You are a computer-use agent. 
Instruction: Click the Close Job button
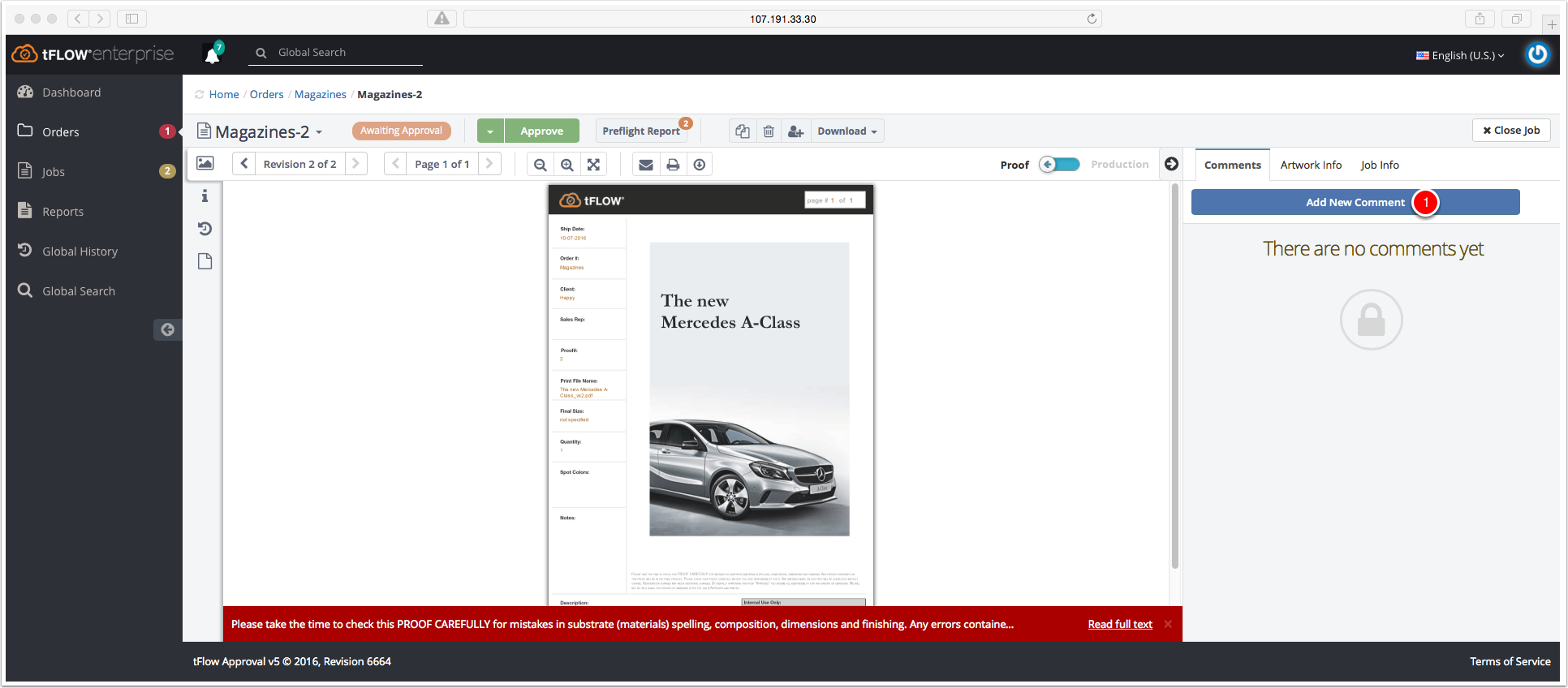(1511, 130)
